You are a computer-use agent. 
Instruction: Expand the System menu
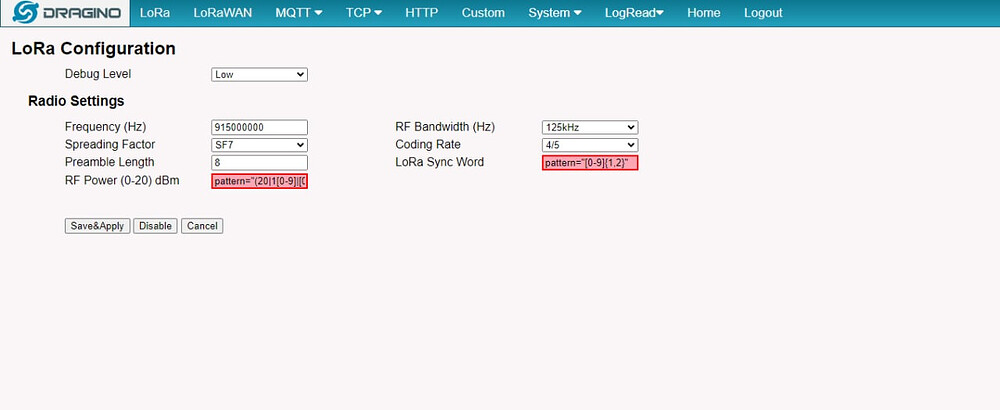point(554,13)
